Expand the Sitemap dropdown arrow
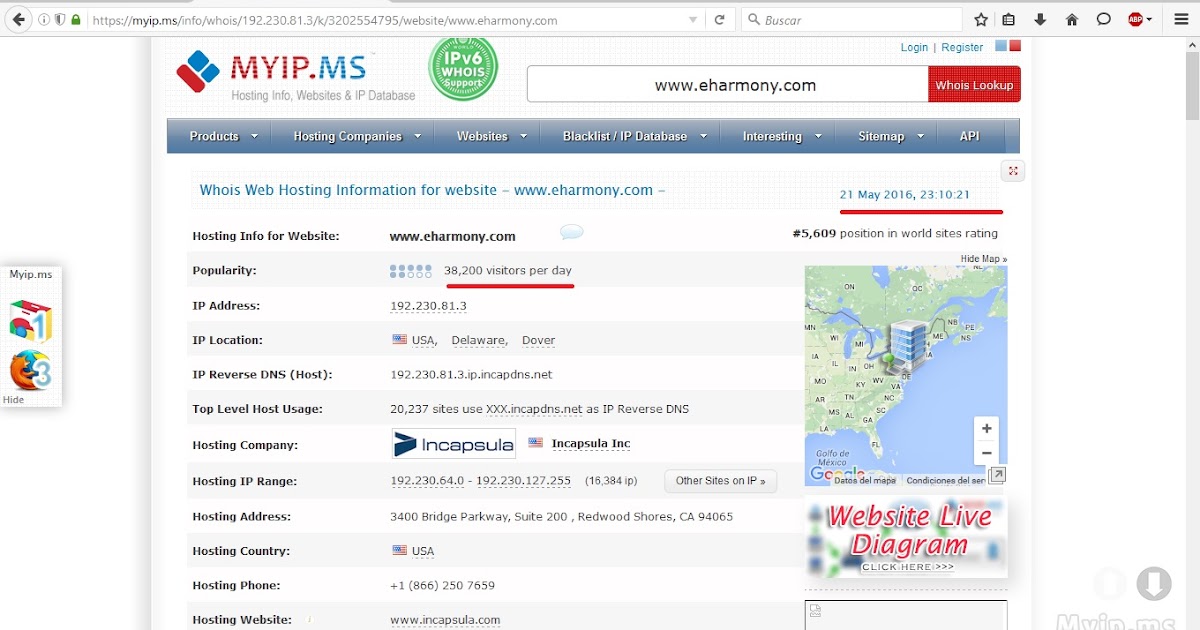This screenshot has height=630, width=1200. tap(921, 136)
